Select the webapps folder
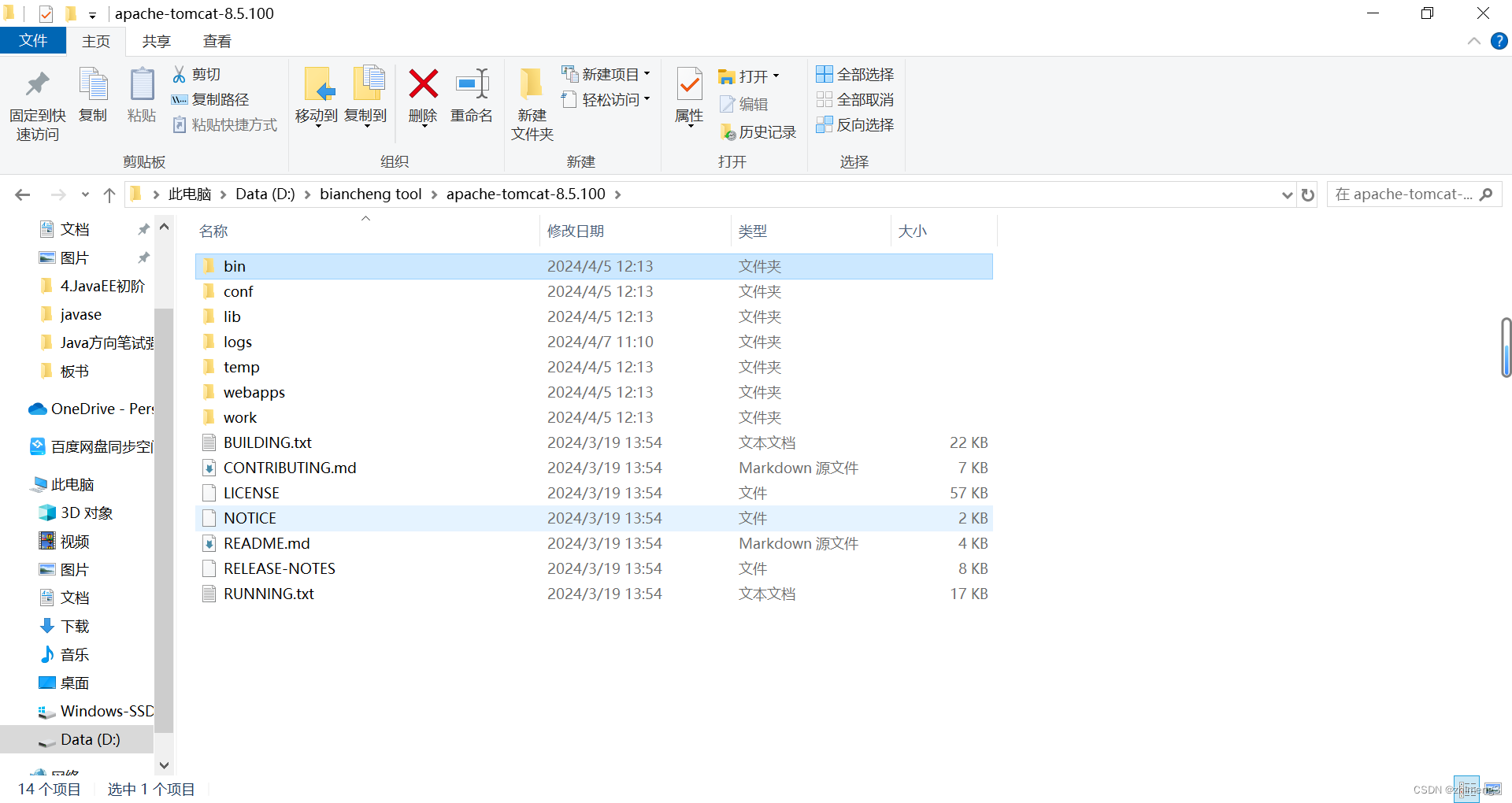The width and height of the screenshot is (1512, 803). click(x=594, y=392)
